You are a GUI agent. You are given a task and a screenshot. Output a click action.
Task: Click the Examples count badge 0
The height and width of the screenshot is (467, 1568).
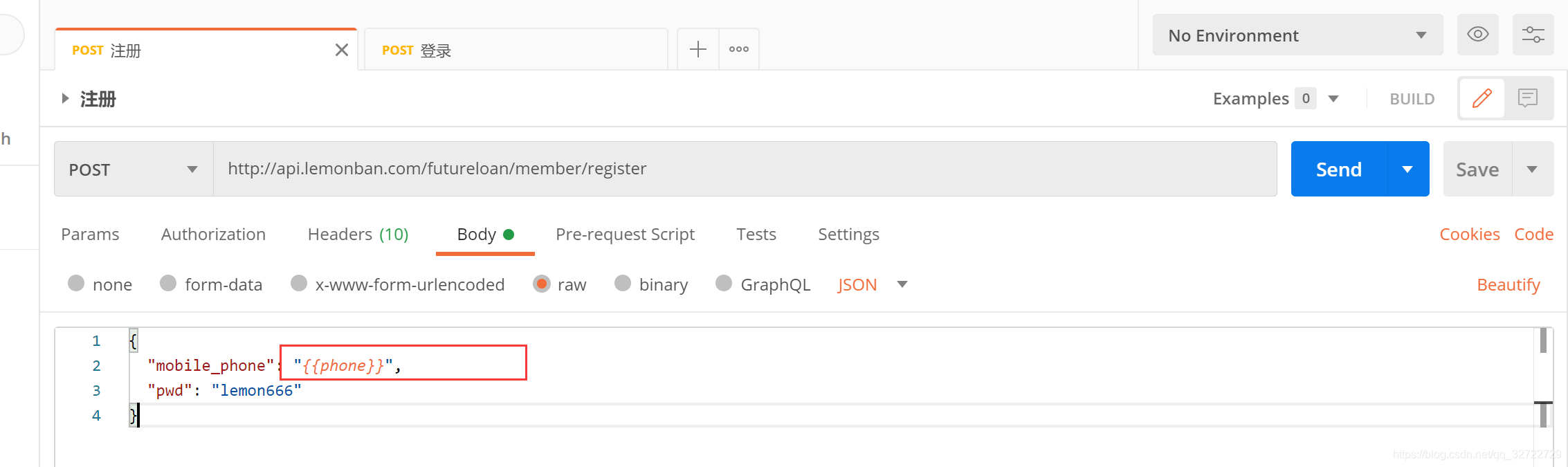[1306, 98]
